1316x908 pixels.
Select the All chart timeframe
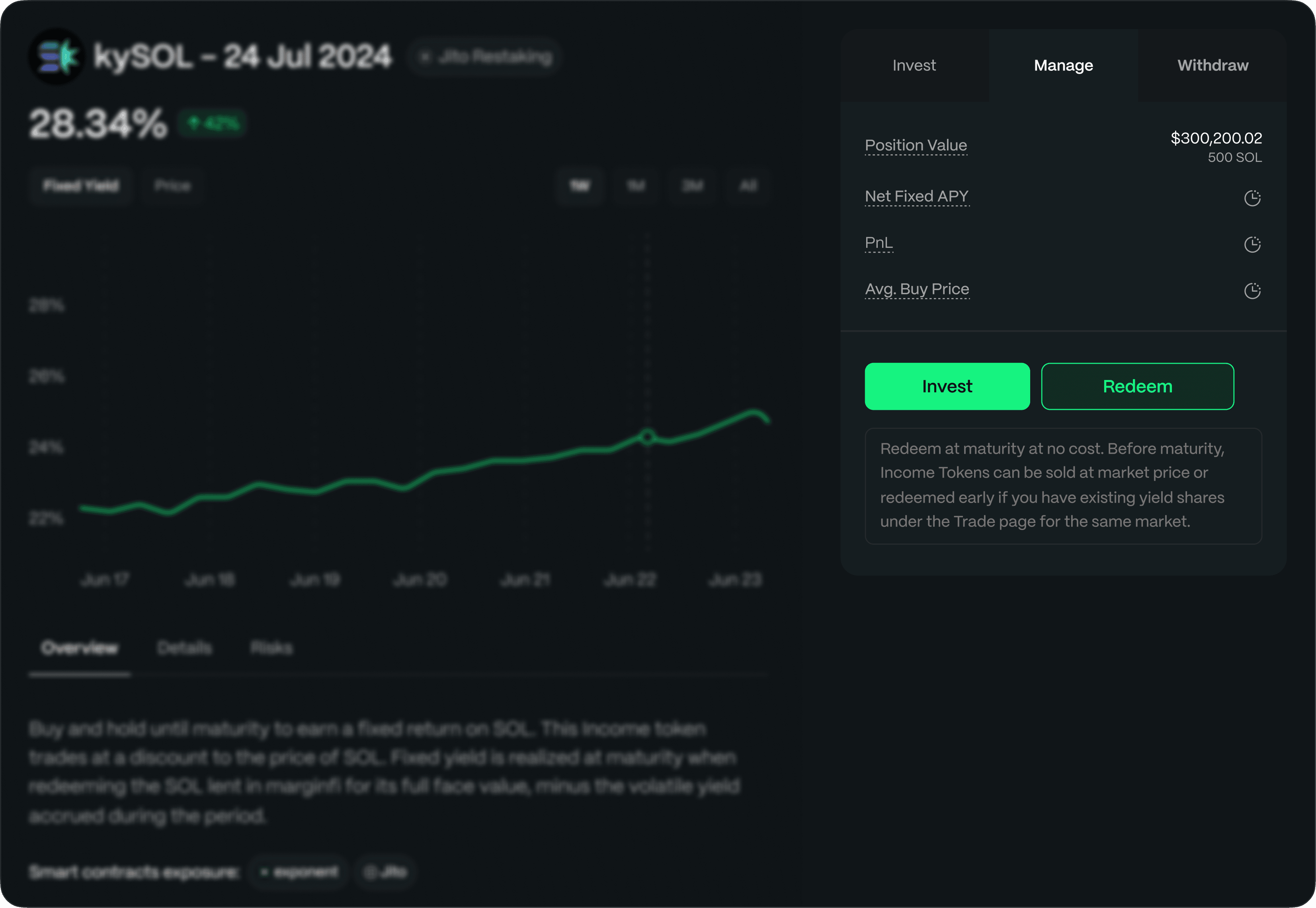coord(747,185)
